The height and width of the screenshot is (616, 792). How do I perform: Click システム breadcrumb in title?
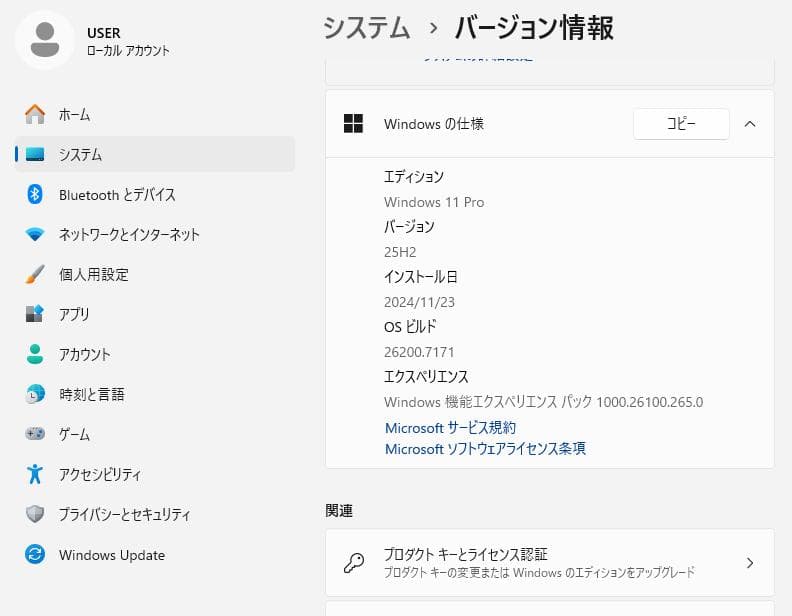tap(367, 27)
